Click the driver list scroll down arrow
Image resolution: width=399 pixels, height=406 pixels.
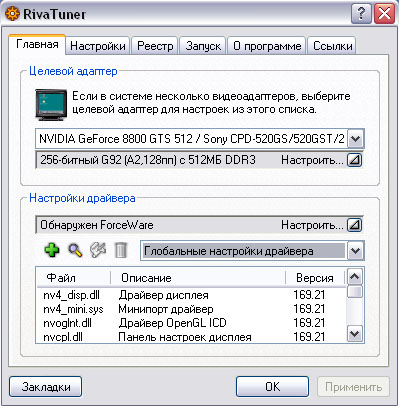(x=354, y=333)
